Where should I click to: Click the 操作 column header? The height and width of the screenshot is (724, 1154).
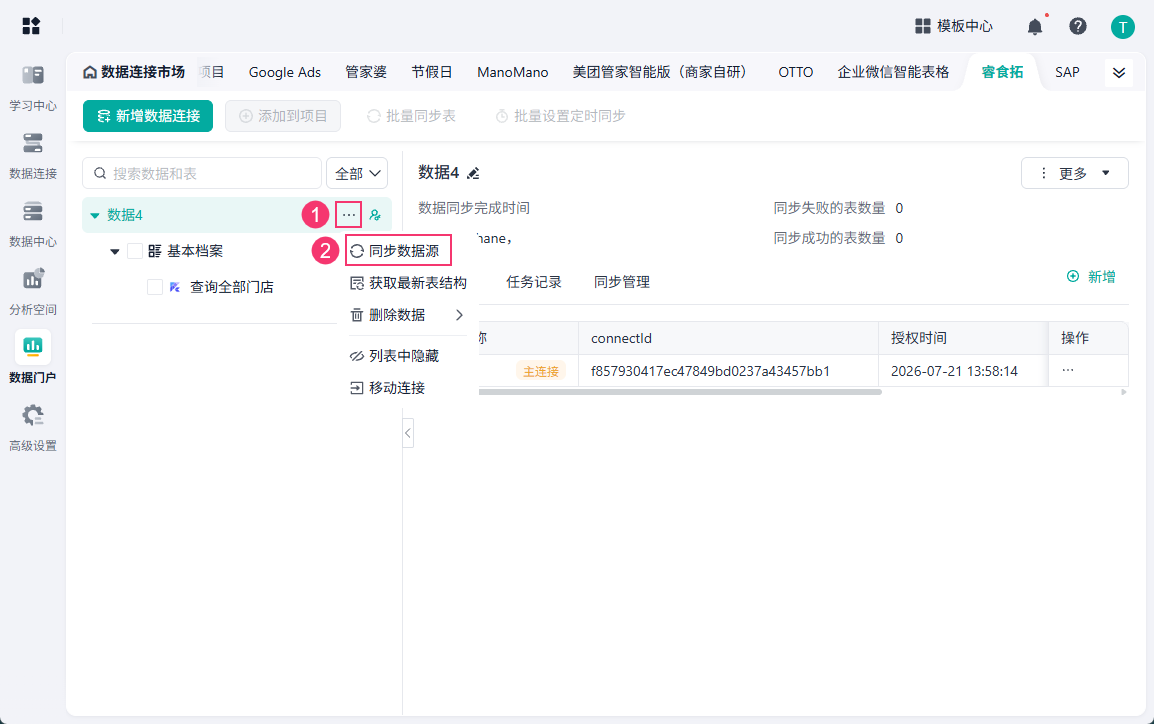click(1075, 338)
